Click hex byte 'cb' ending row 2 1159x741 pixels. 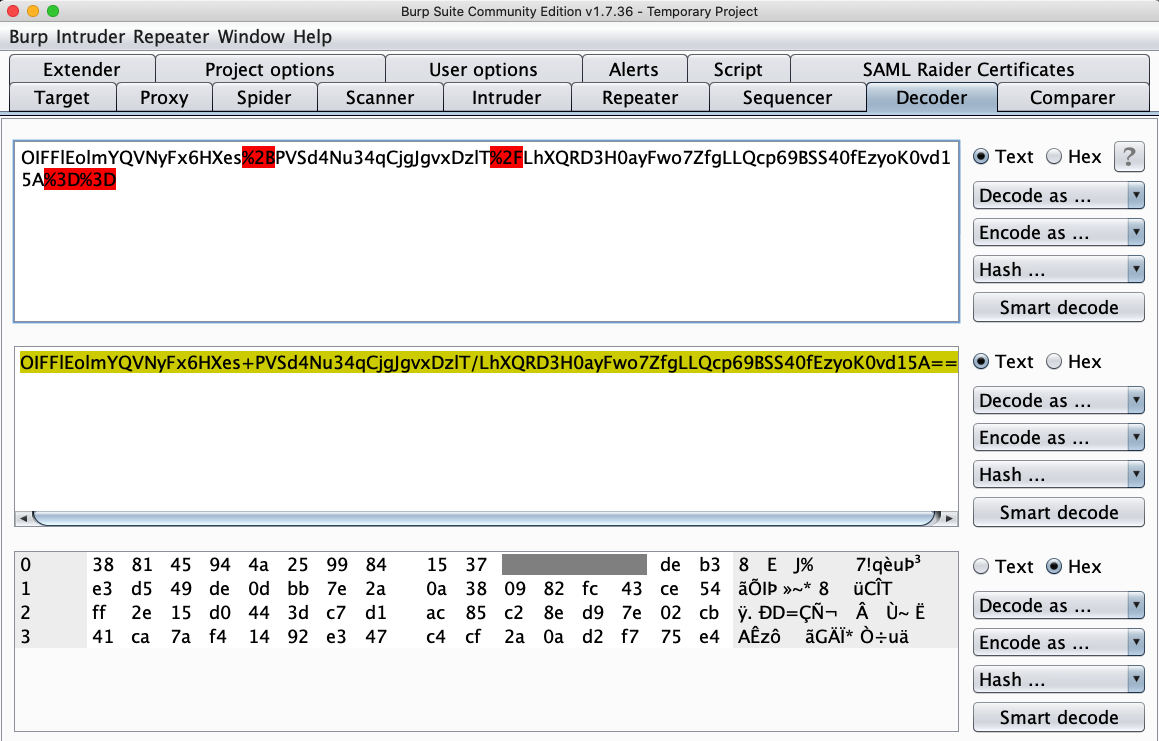pos(709,612)
